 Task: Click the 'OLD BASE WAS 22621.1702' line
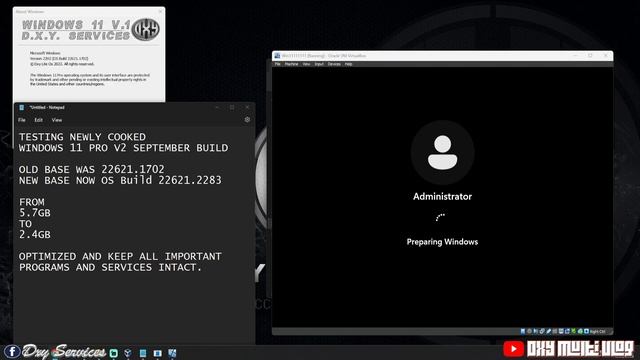[91, 169]
